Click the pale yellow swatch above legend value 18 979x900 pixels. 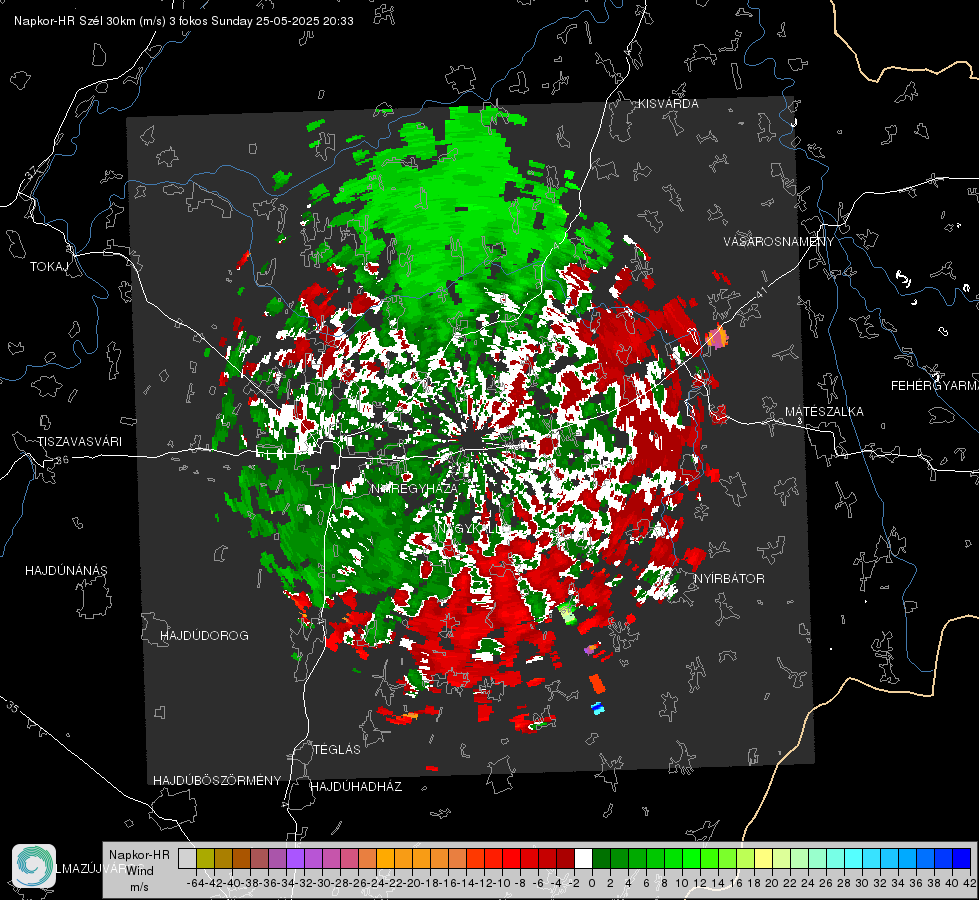pyautogui.click(x=764, y=859)
